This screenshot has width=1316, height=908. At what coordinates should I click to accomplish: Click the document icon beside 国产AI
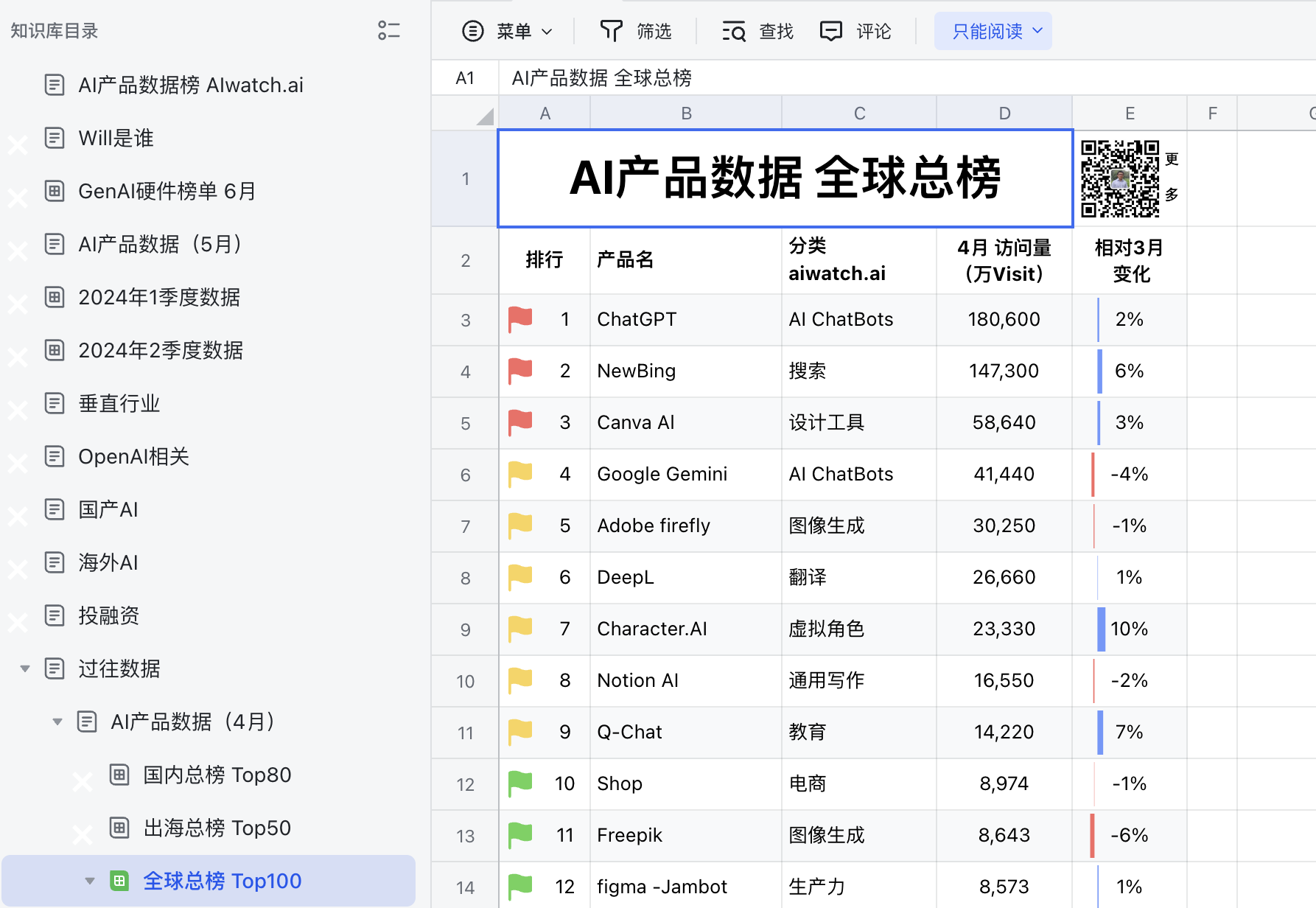pos(55,509)
